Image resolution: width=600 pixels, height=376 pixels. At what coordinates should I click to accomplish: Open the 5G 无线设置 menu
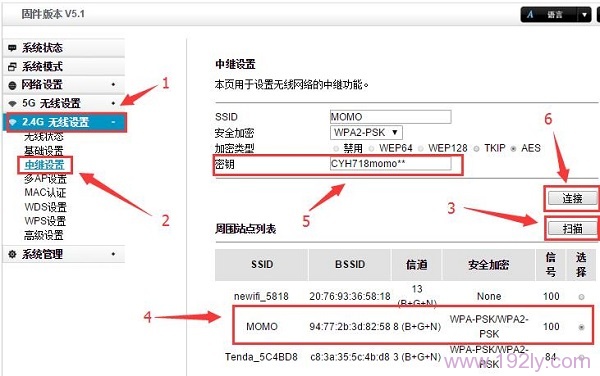tap(64, 103)
